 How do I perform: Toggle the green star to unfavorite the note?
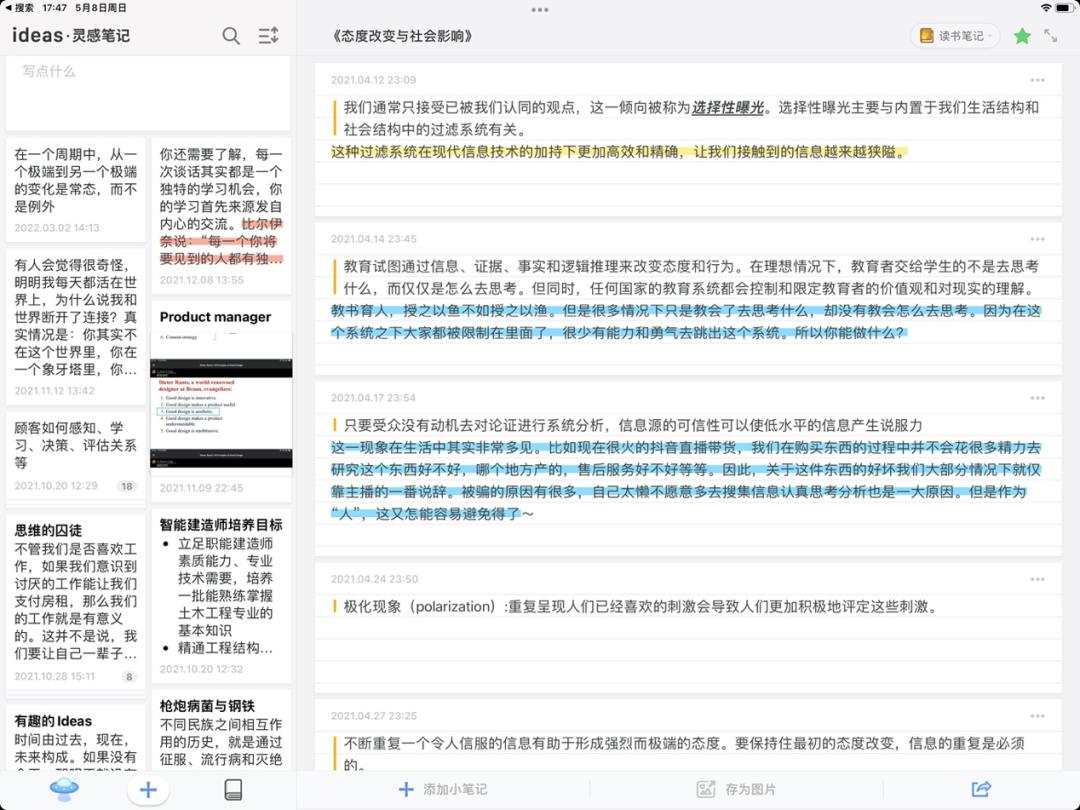click(x=1022, y=34)
